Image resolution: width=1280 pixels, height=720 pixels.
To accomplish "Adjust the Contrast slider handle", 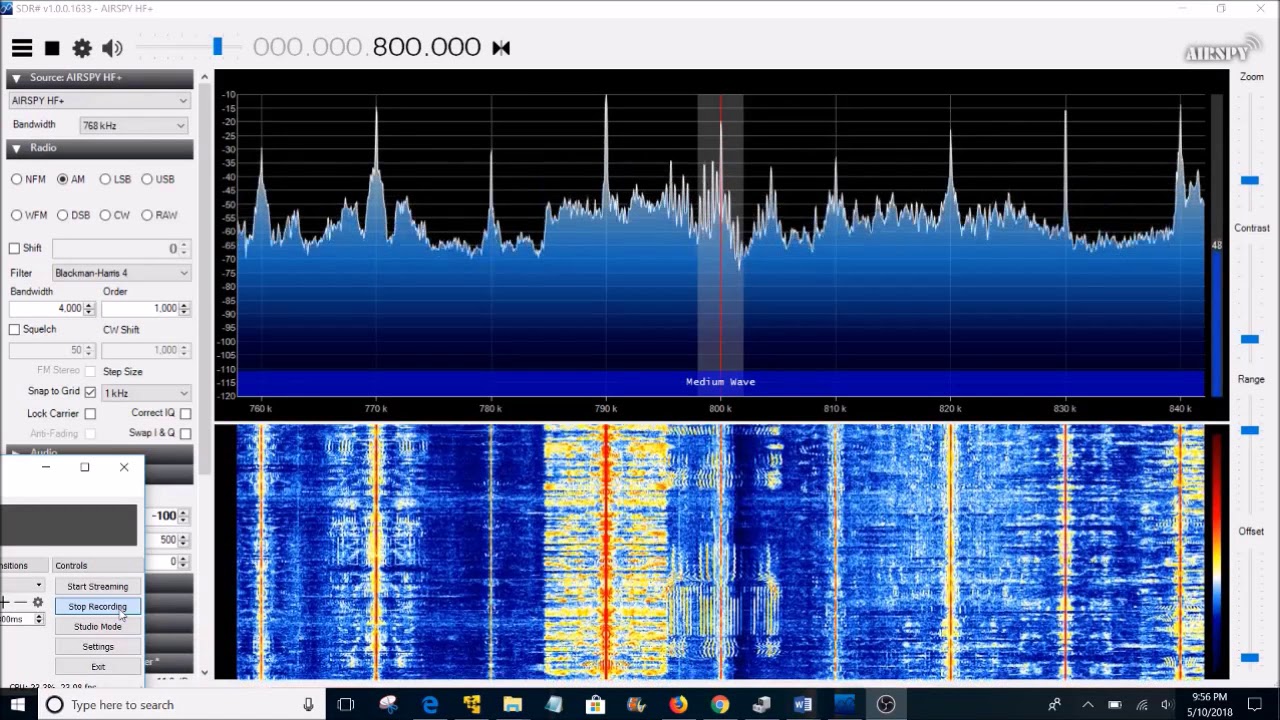I will coord(1249,339).
